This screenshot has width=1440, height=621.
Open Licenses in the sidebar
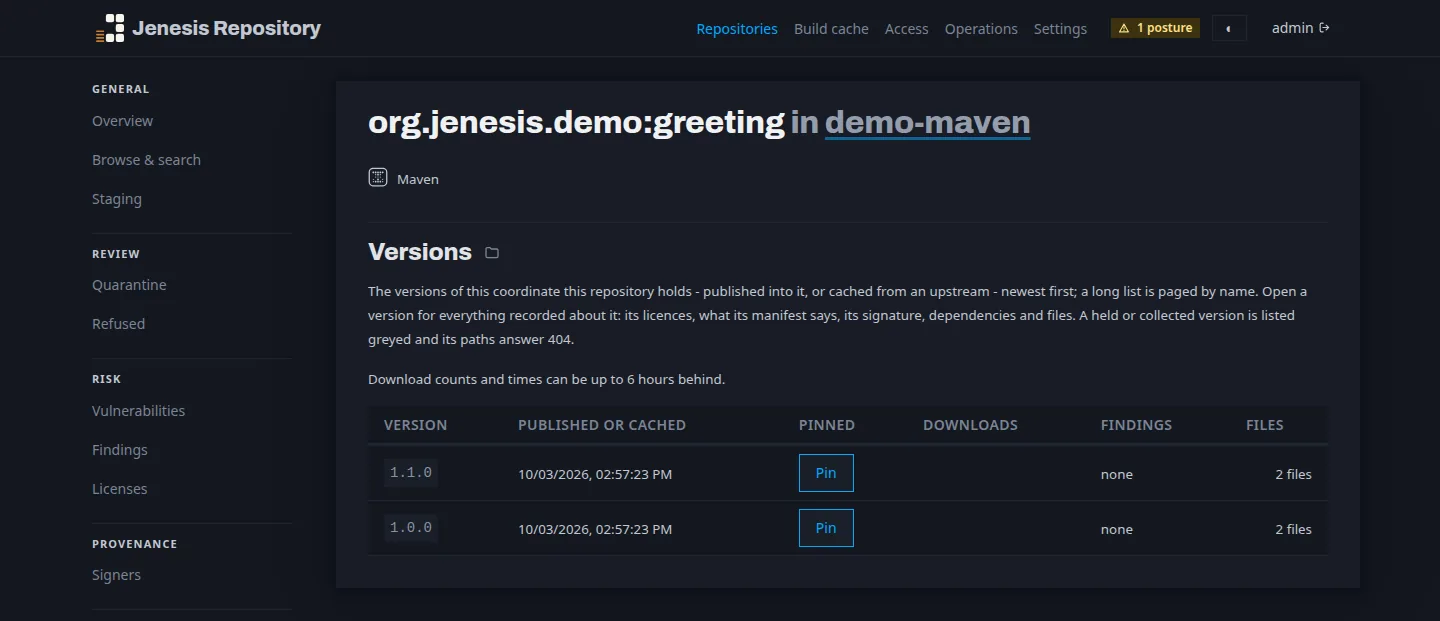pyautogui.click(x=120, y=489)
